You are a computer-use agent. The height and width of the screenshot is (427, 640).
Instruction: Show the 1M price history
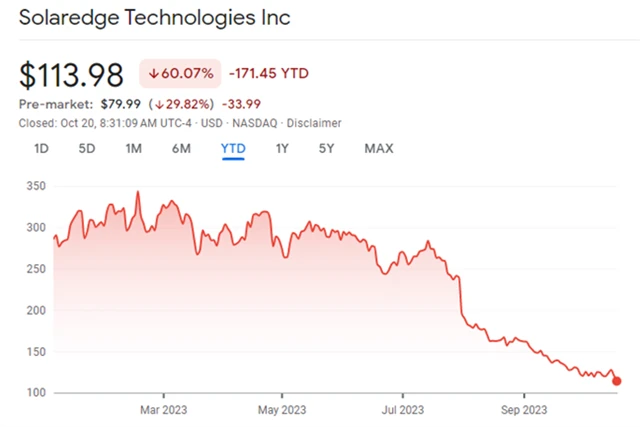click(x=133, y=148)
